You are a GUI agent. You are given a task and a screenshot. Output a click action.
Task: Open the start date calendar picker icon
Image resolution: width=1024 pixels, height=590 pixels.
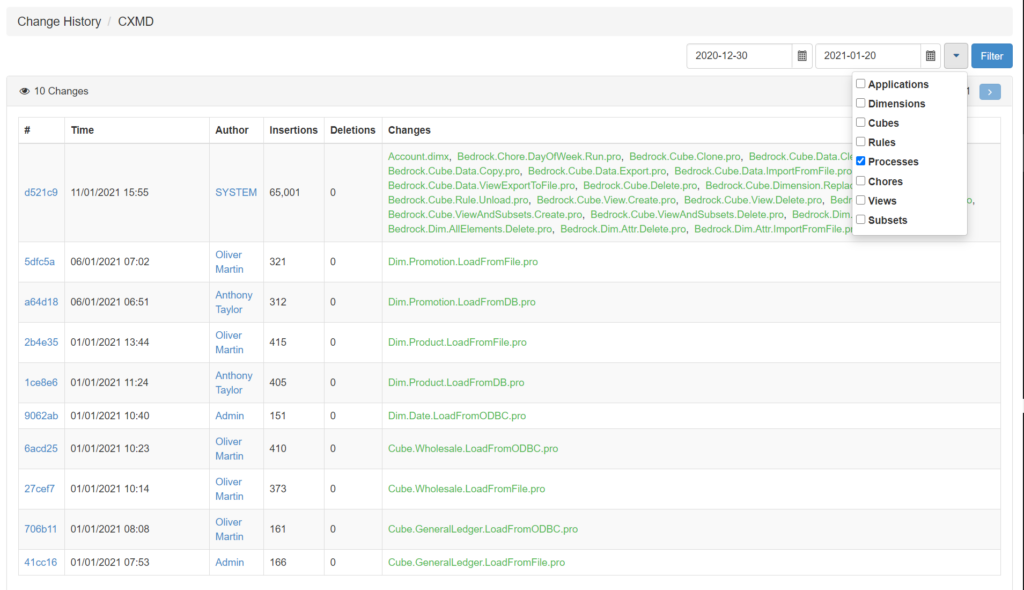[801, 56]
